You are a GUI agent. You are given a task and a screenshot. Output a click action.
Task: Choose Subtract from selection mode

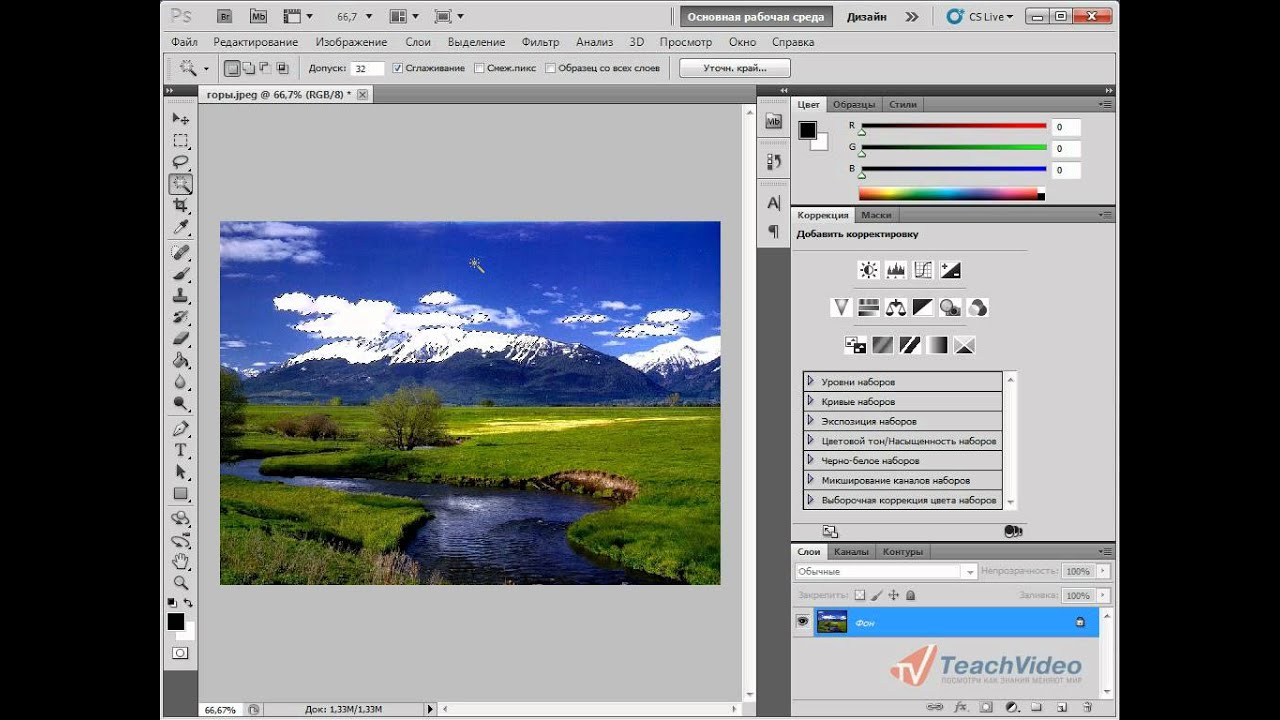click(x=265, y=68)
